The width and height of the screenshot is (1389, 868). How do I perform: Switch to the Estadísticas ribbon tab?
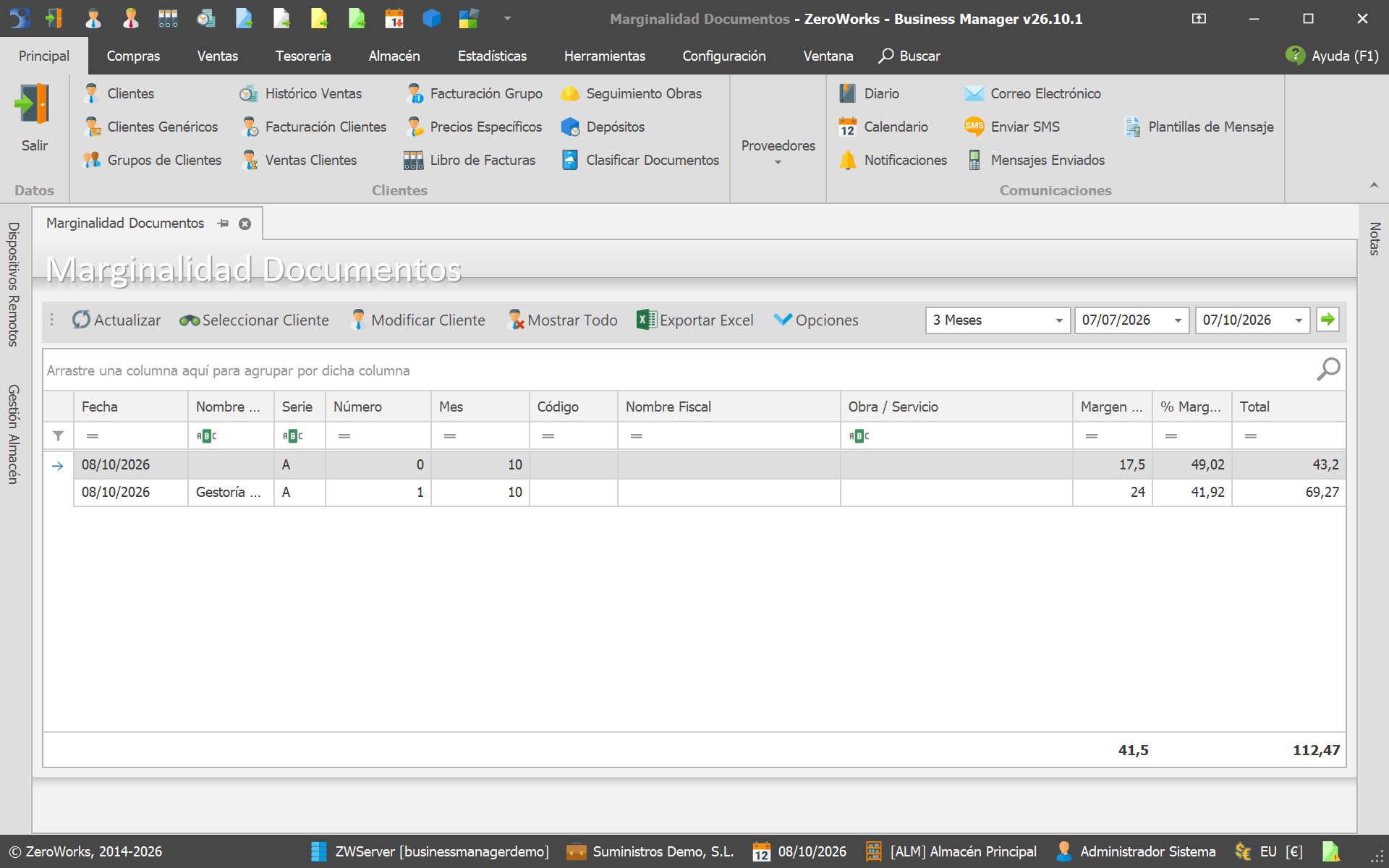492,56
